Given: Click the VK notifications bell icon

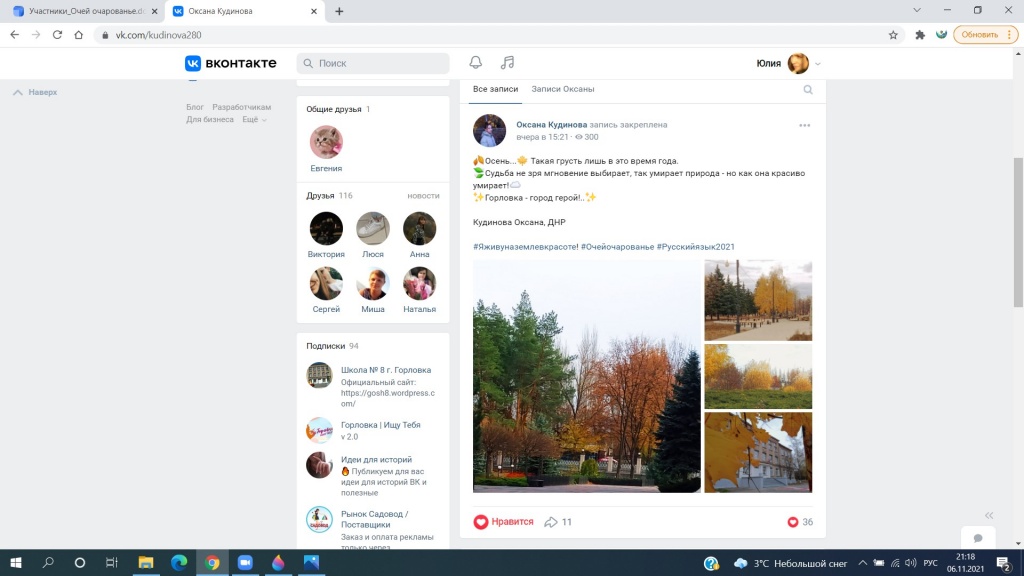Looking at the screenshot, I should pyautogui.click(x=476, y=63).
